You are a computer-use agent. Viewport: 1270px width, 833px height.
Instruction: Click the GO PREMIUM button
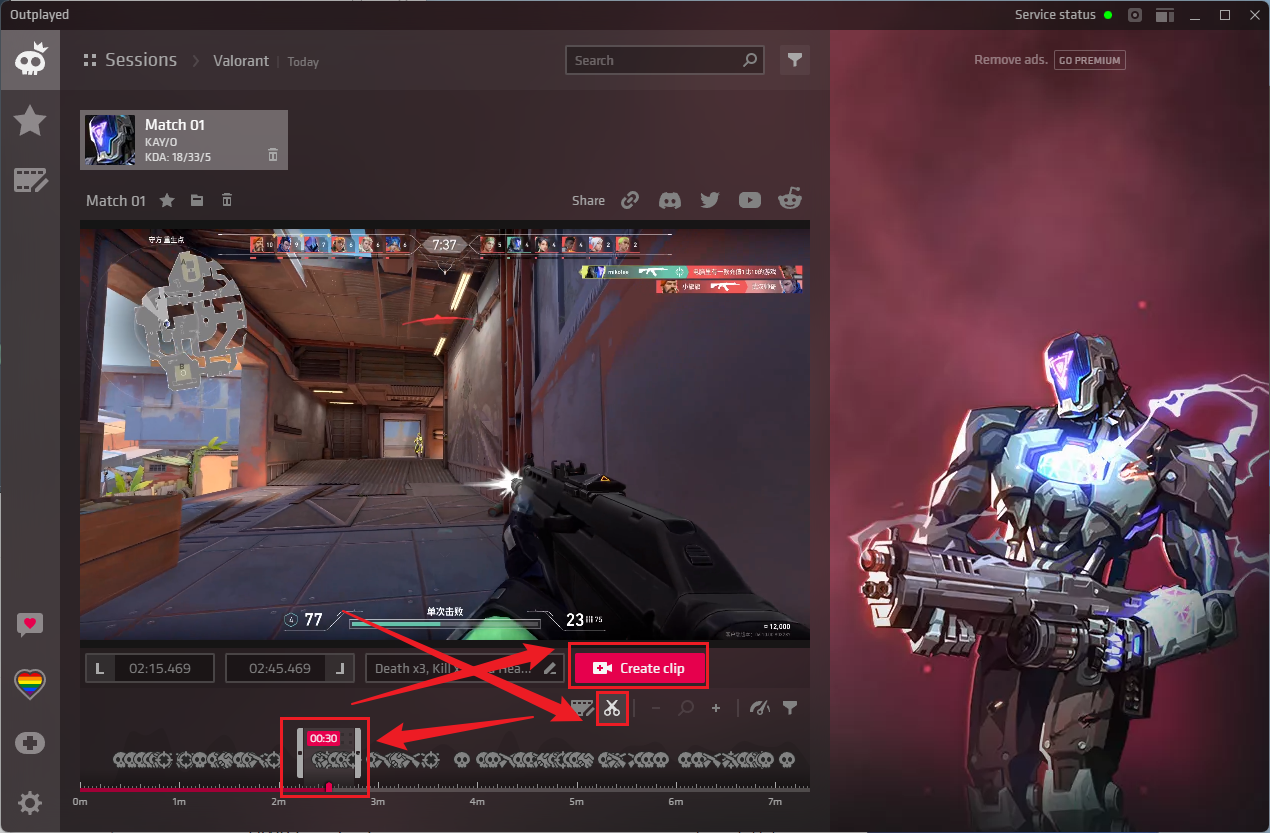(x=1089, y=60)
